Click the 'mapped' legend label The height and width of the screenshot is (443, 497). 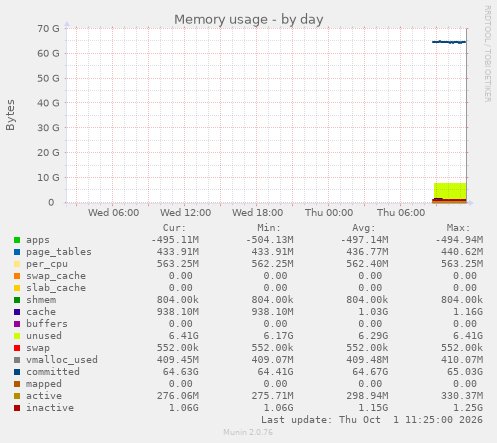[x=44, y=384]
